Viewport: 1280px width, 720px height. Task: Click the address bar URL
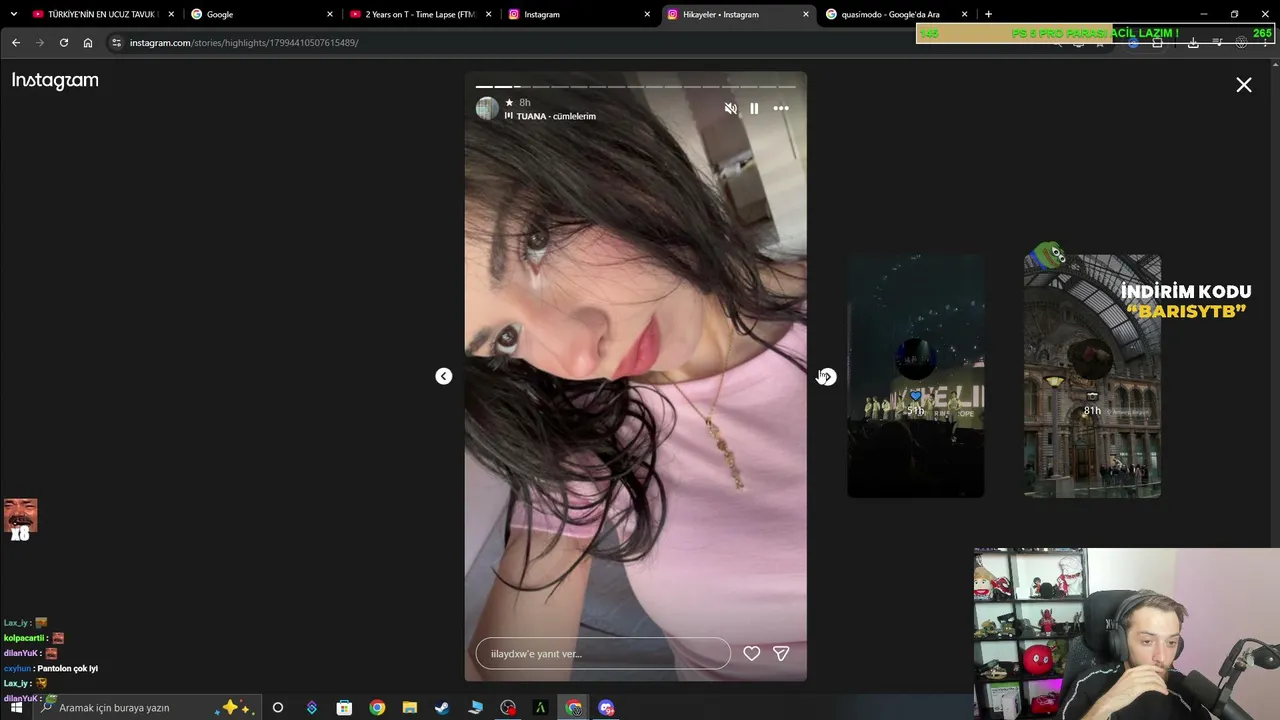pos(244,43)
